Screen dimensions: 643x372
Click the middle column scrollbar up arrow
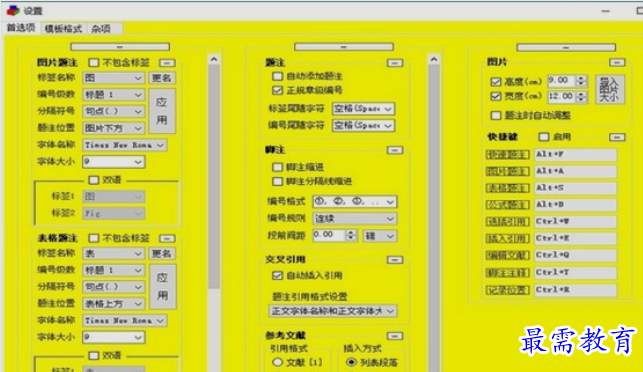coord(433,60)
